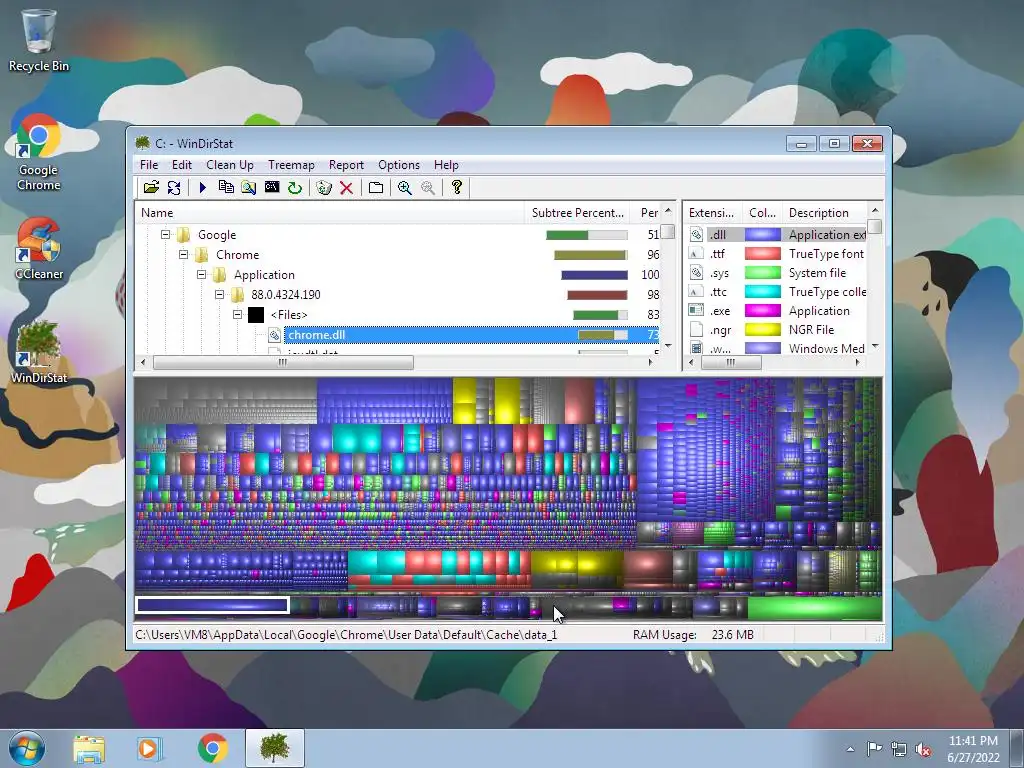
Task: Open the Options menu
Action: (399, 165)
